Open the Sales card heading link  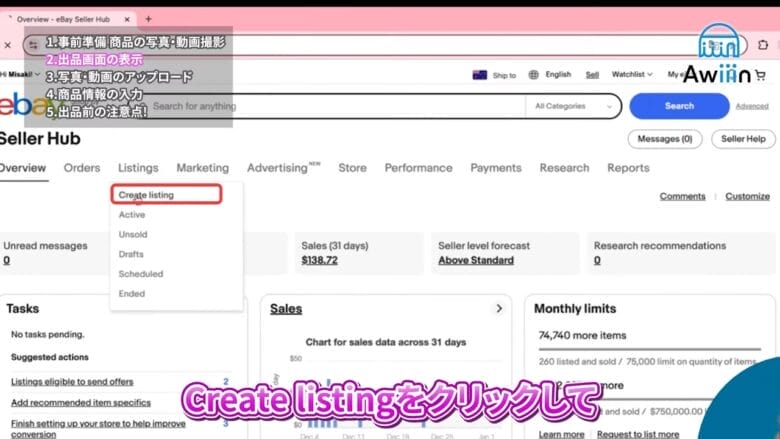point(286,309)
